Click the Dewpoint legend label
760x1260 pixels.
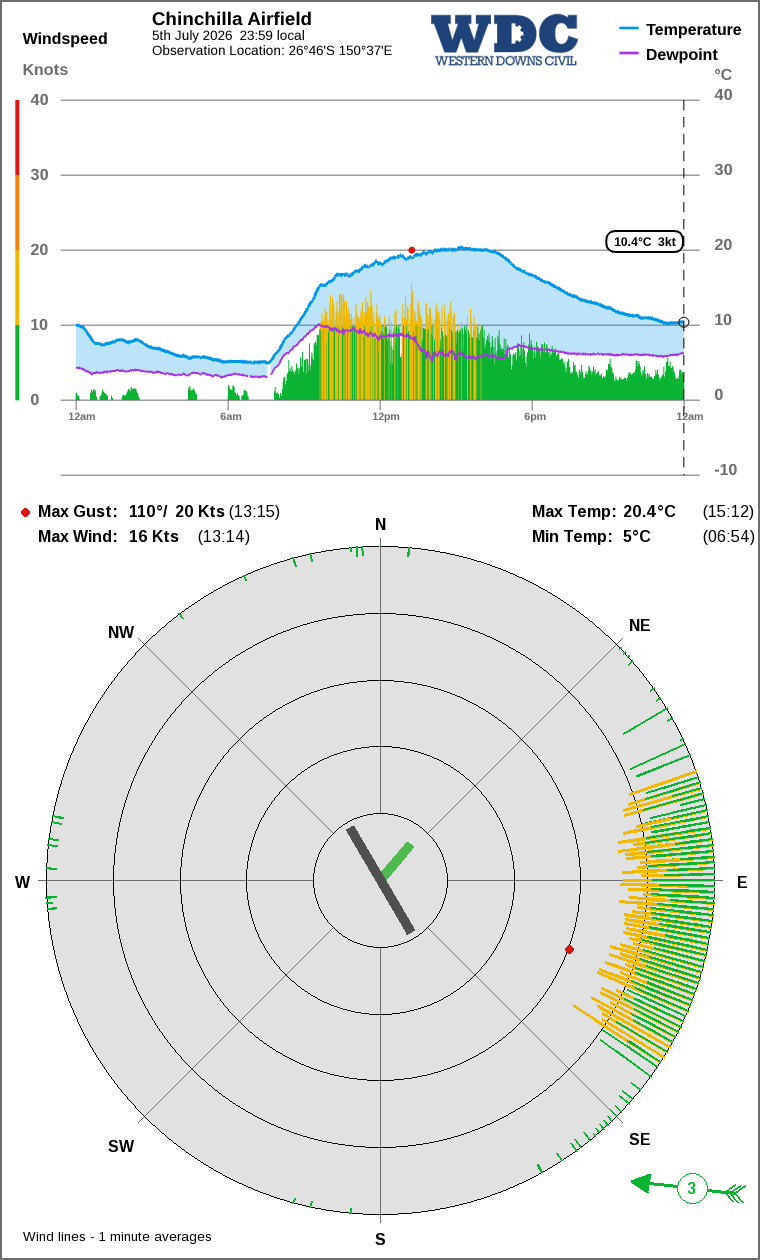682,54
